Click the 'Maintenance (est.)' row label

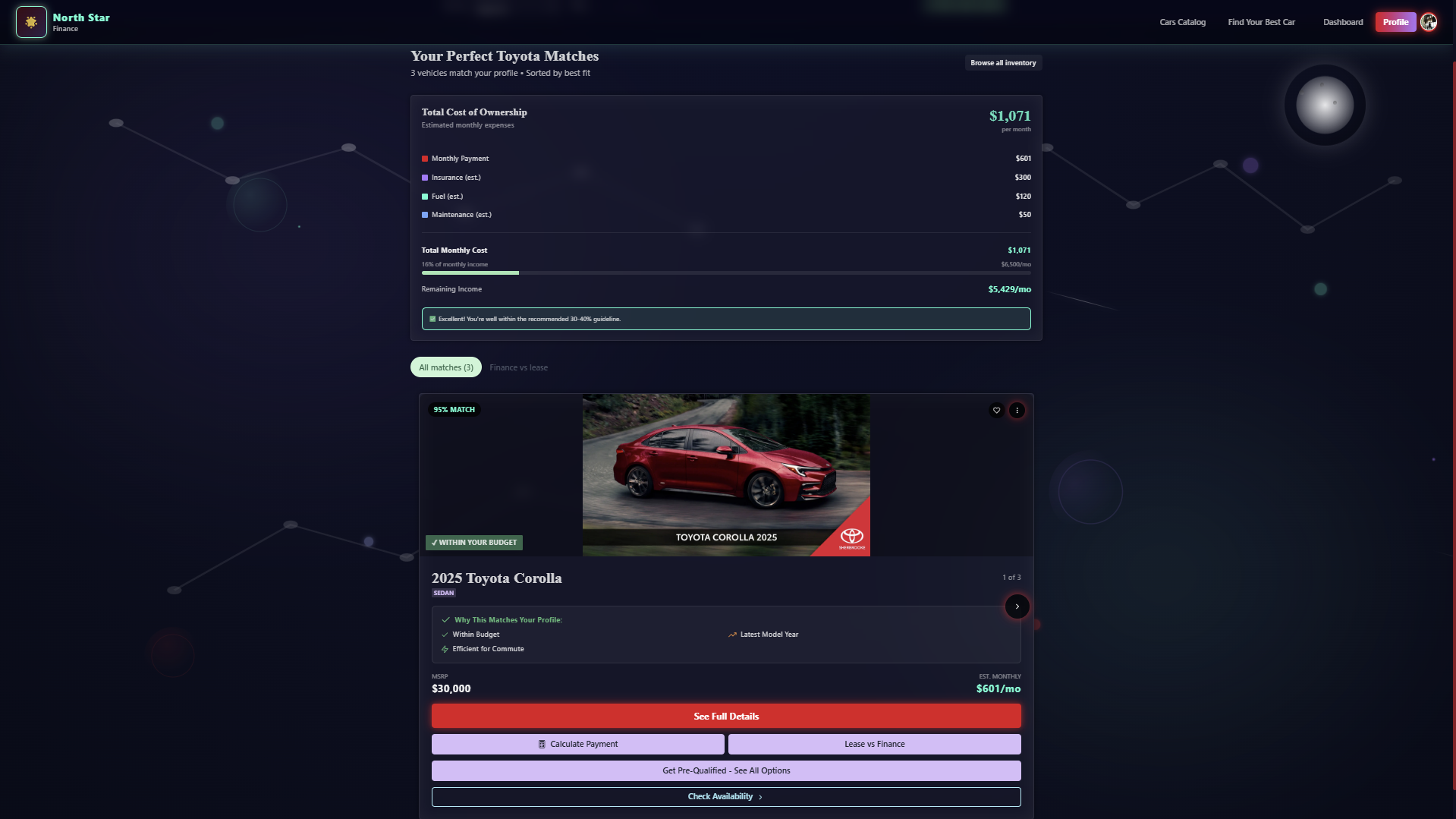tap(461, 215)
